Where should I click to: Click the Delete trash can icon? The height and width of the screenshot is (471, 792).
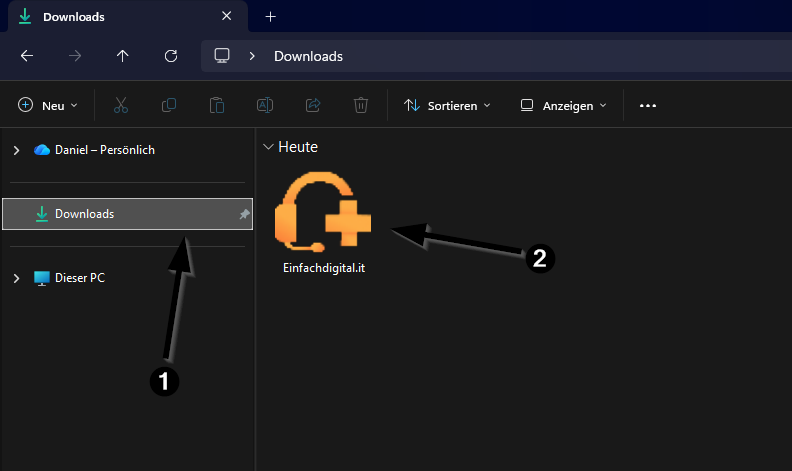click(x=361, y=105)
